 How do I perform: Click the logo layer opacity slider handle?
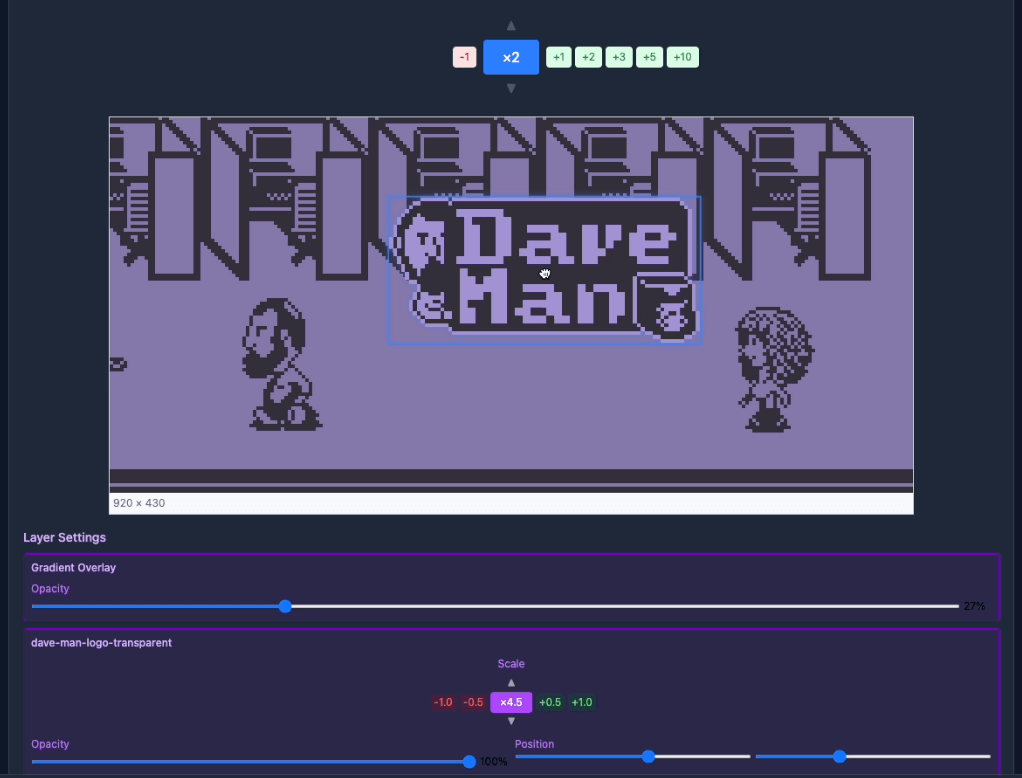coord(470,762)
